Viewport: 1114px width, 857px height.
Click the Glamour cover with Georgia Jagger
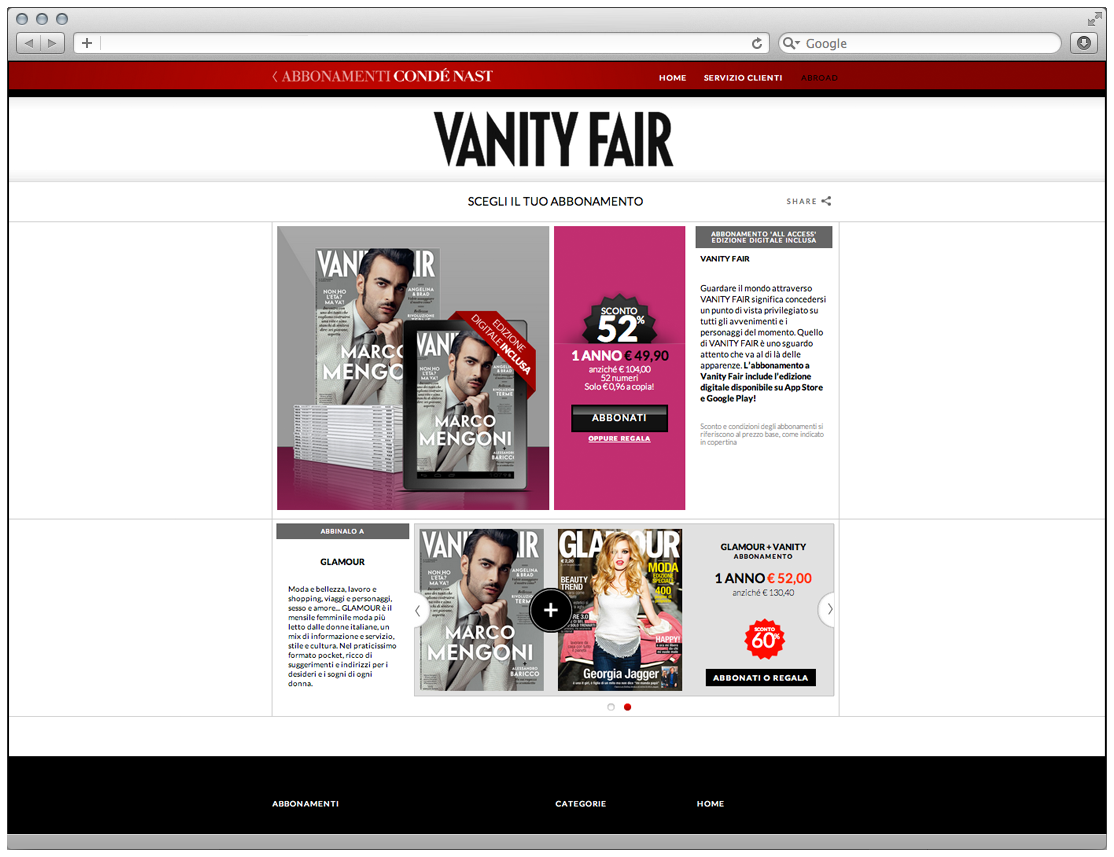620,610
